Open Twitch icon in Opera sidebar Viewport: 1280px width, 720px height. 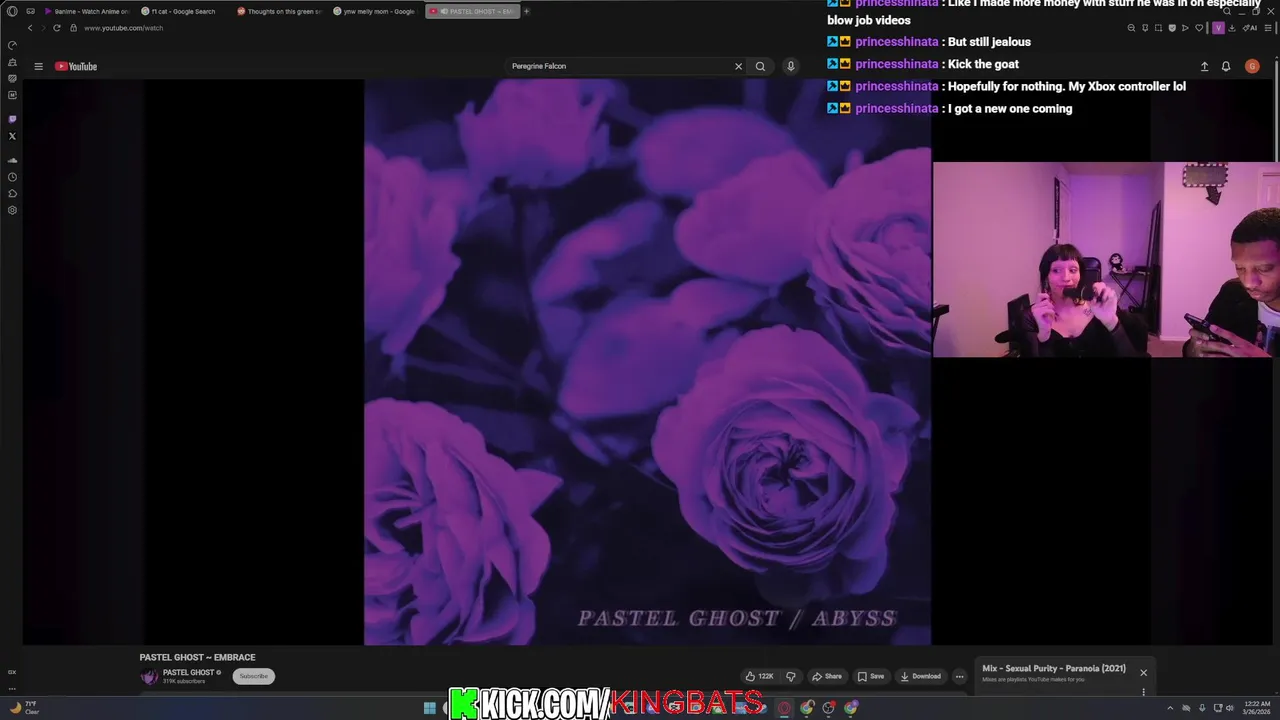[12, 119]
